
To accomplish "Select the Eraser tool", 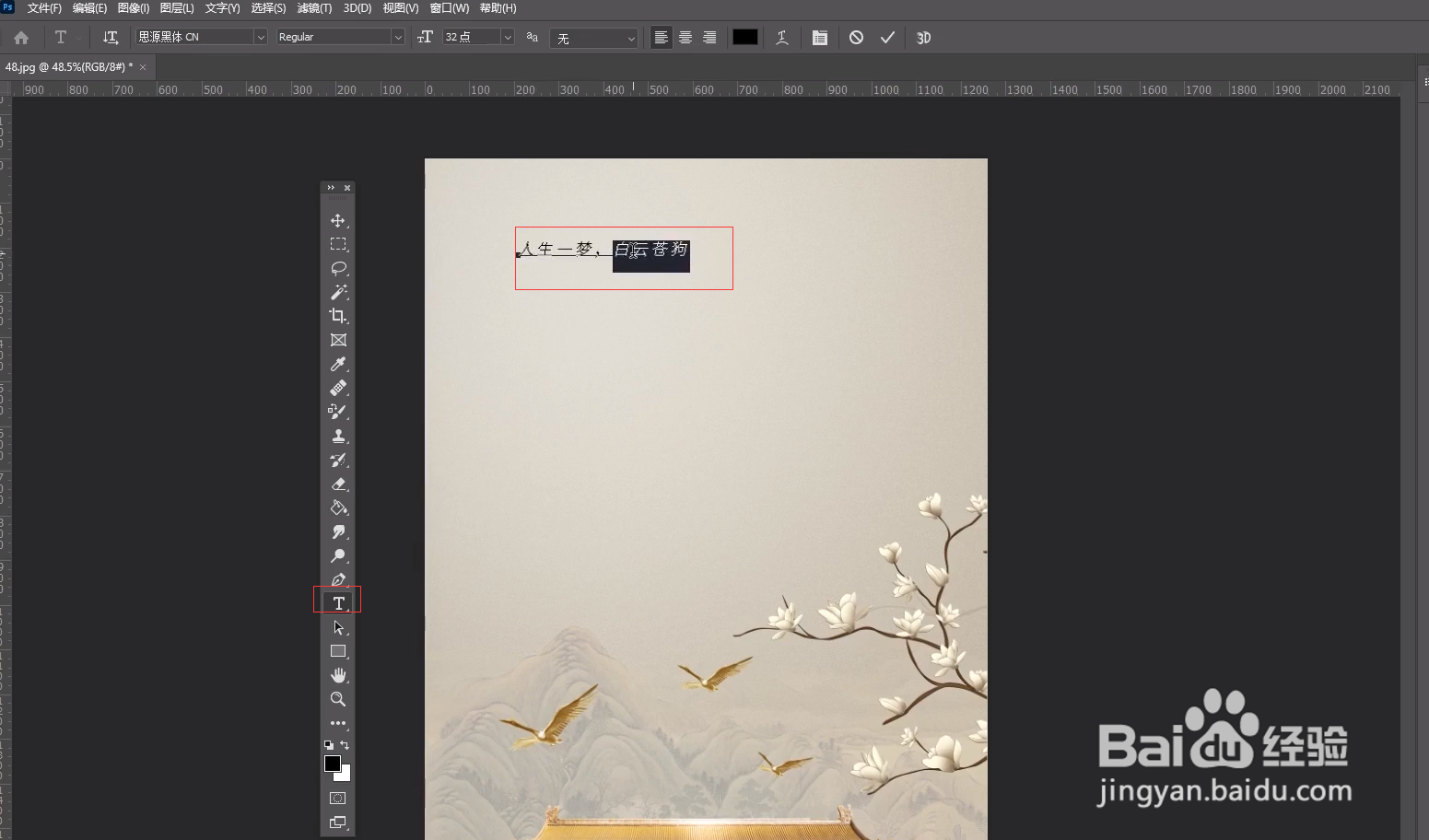I will point(338,484).
